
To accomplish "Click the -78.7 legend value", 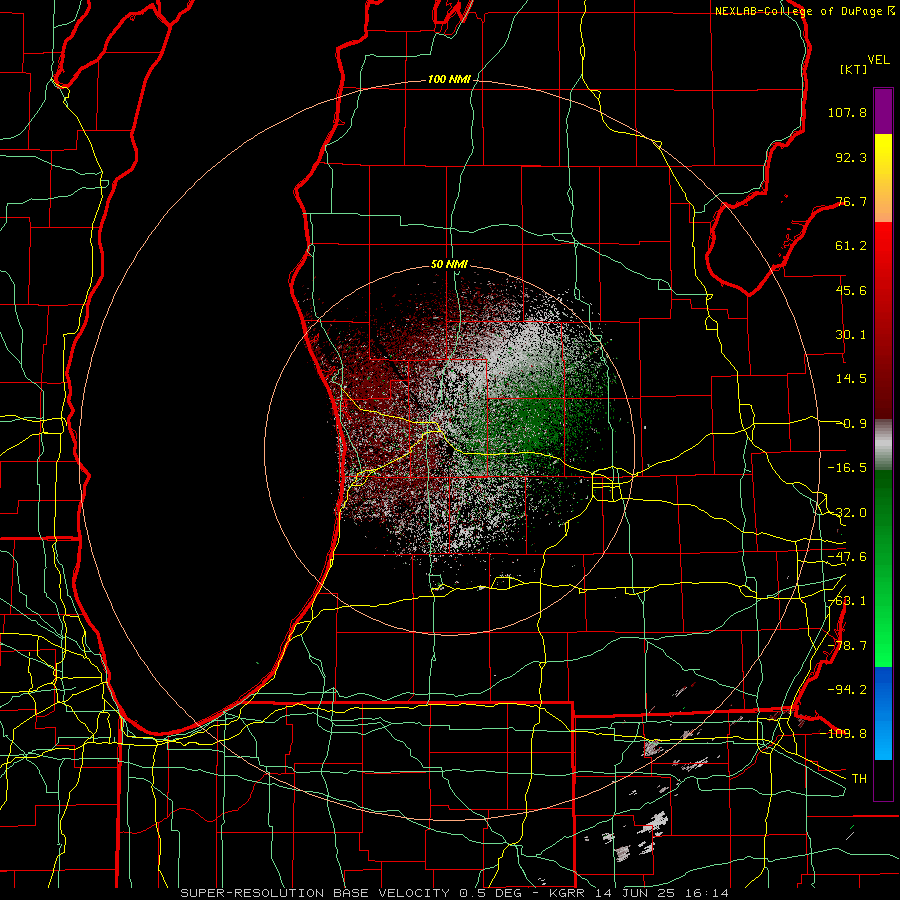I will pyautogui.click(x=847, y=646).
